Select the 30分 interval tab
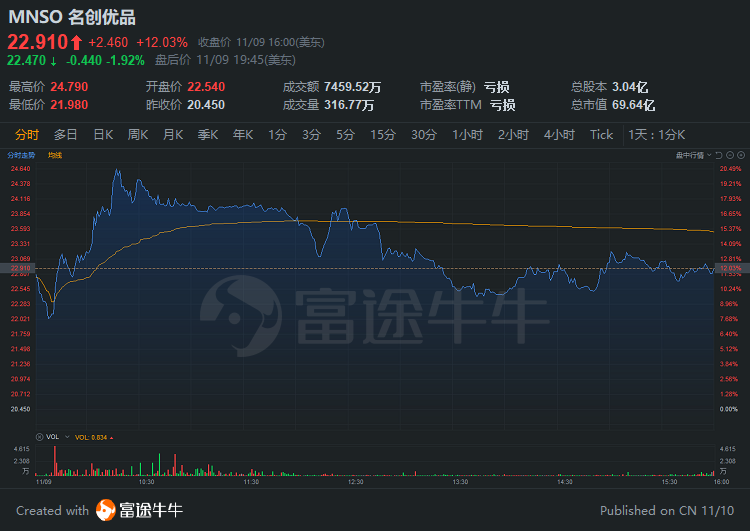The height and width of the screenshot is (531, 750). tap(424, 135)
